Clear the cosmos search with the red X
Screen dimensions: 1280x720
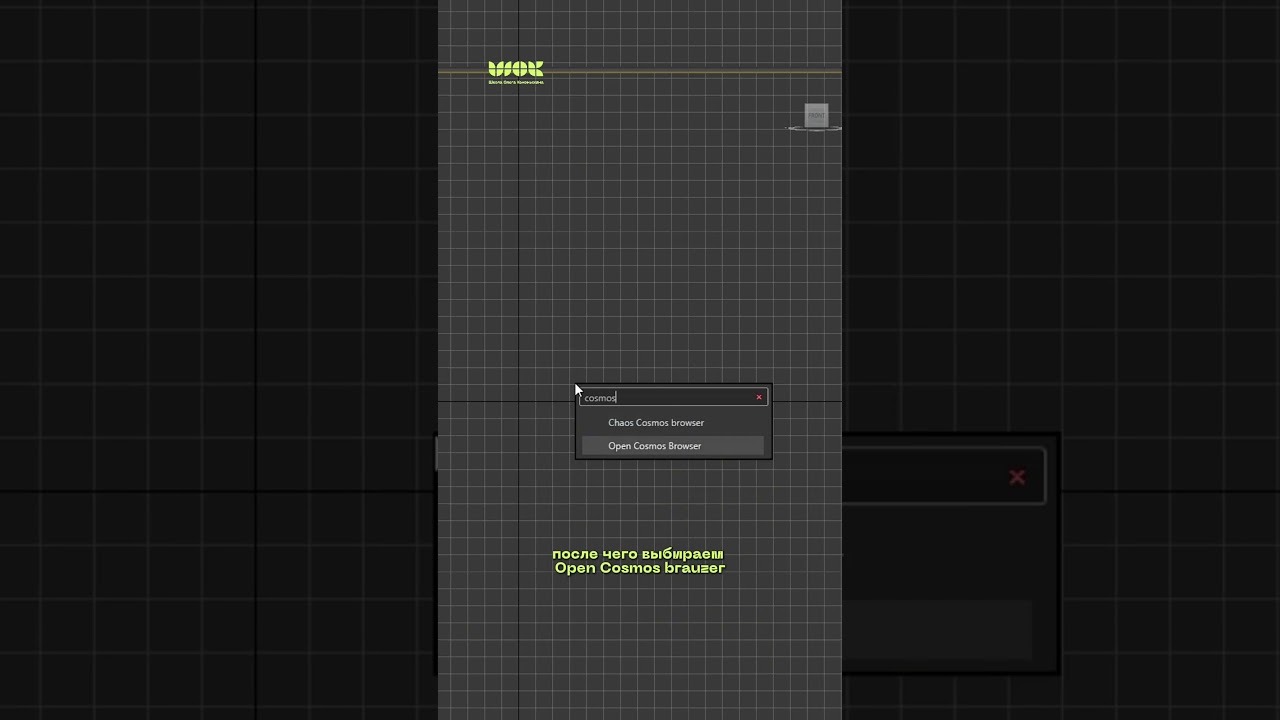pyautogui.click(x=759, y=397)
